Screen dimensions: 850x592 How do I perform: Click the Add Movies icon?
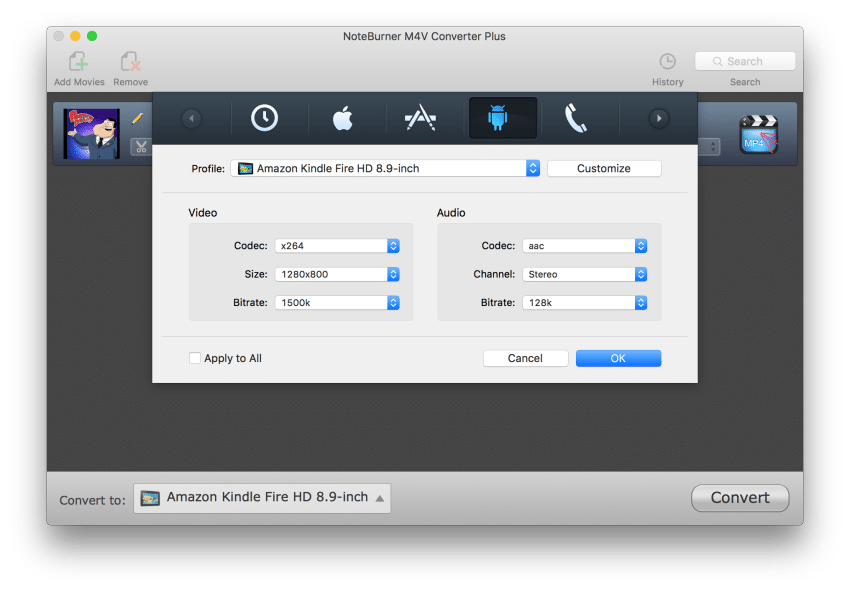pyautogui.click(x=78, y=62)
